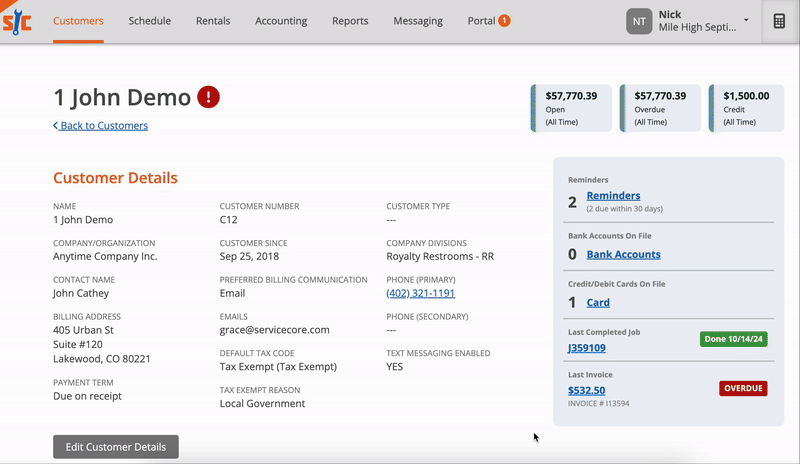Open the Reminders link
Screen dimensions: 800x464
click(x=613, y=196)
